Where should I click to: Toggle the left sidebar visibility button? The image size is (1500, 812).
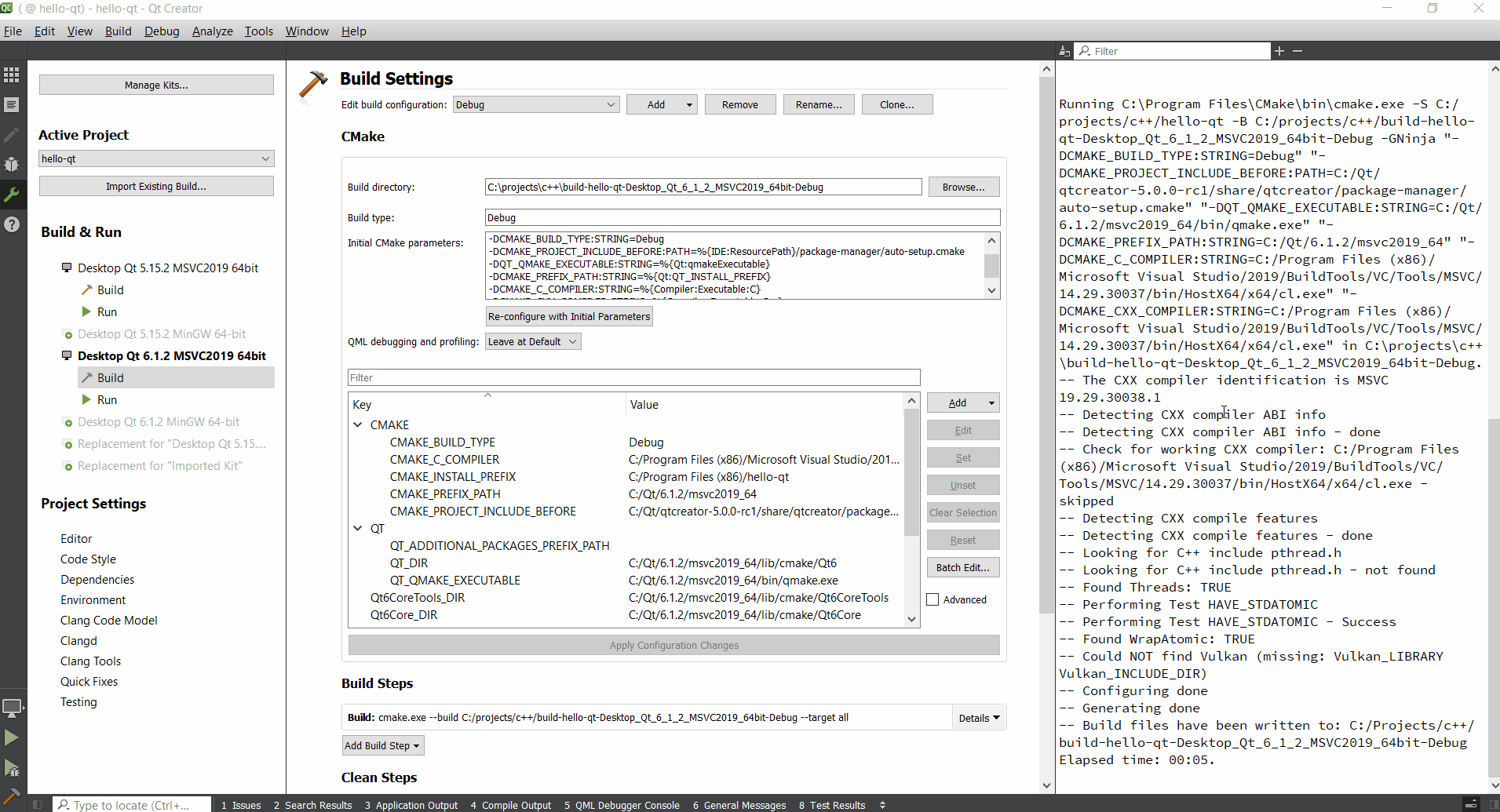37,805
